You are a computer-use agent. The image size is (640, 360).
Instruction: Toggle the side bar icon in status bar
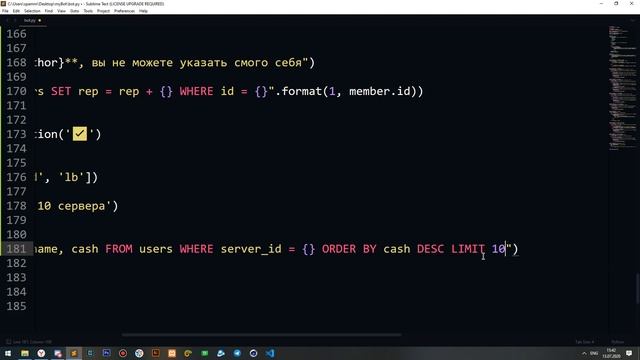8,342
